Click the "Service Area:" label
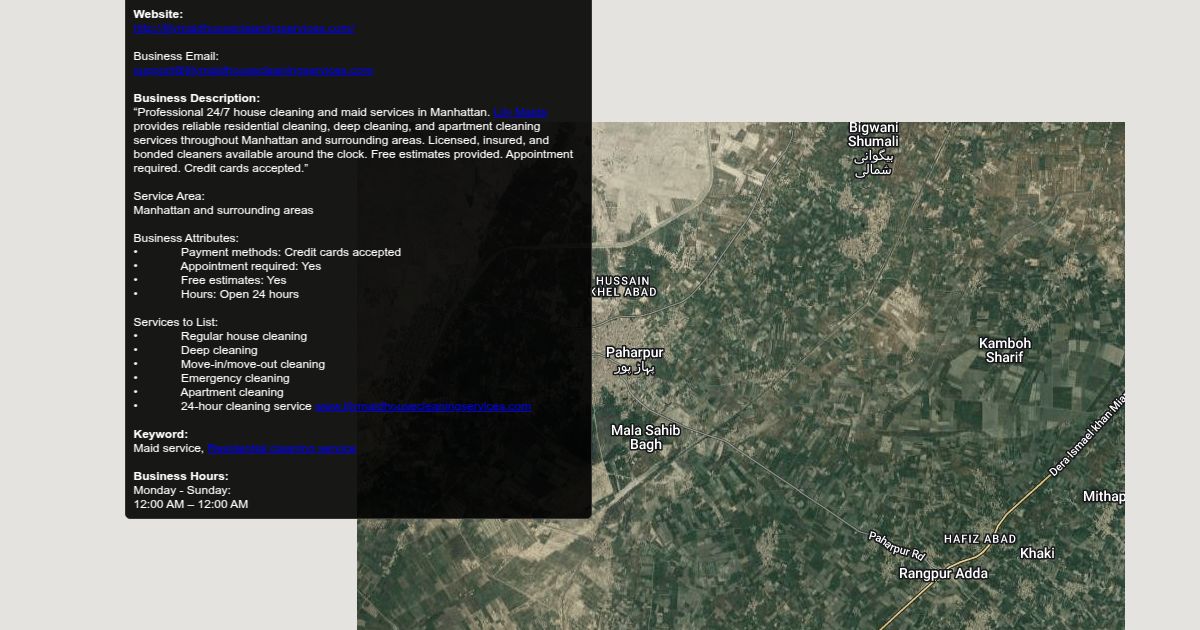1200x630 pixels. click(169, 197)
